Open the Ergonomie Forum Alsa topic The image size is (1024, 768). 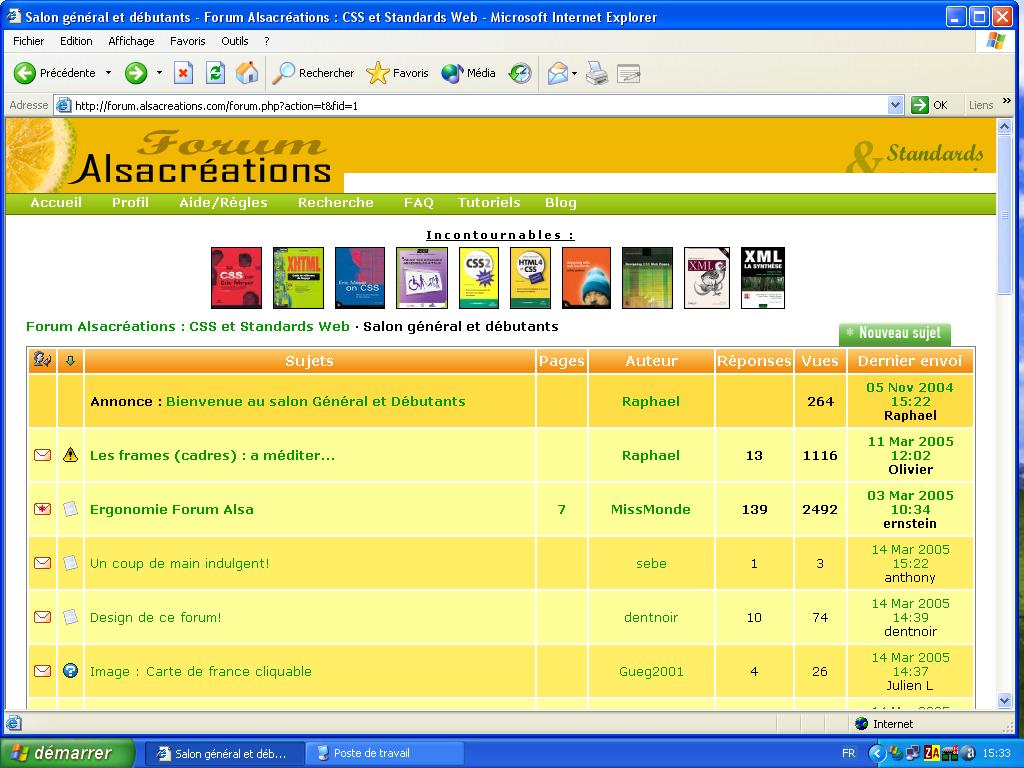coord(172,510)
